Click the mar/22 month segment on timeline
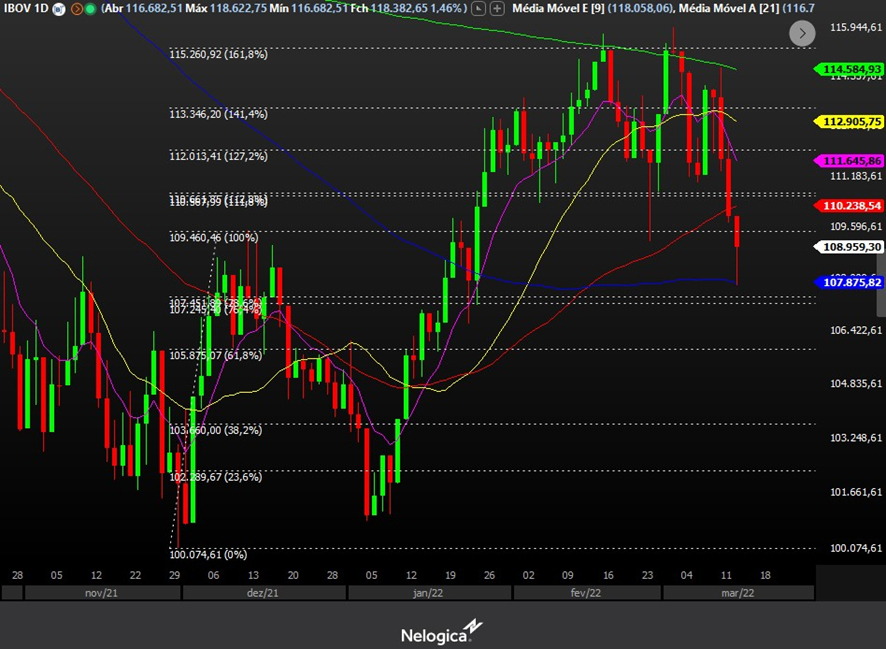The width and height of the screenshot is (886, 649). point(738,593)
